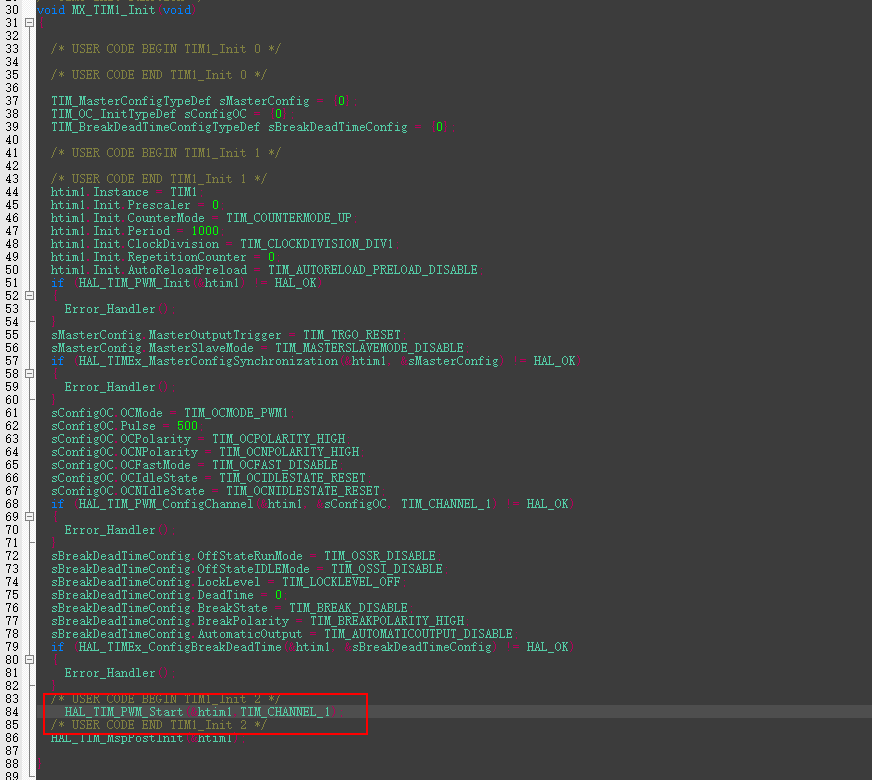This screenshot has height=780, width=872.
Task: Click the USER CODE END TIM1_Init 0 comment
Action: point(159,75)
